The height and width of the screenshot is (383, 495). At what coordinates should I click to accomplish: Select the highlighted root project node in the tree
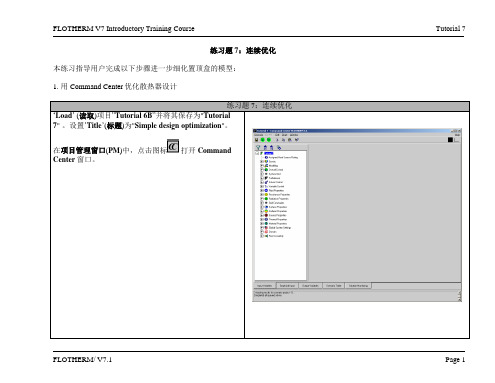[x=269, y=153]
